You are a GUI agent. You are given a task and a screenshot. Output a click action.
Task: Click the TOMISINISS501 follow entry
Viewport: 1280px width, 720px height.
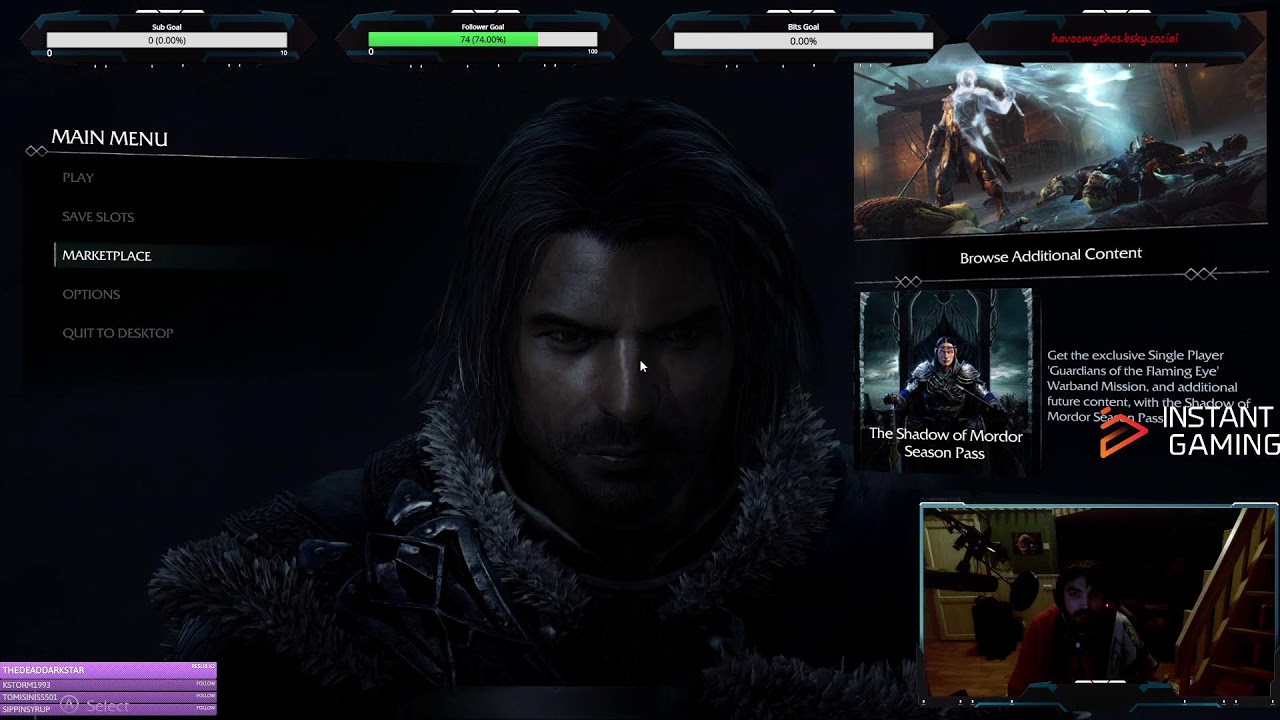pos(108,697)
